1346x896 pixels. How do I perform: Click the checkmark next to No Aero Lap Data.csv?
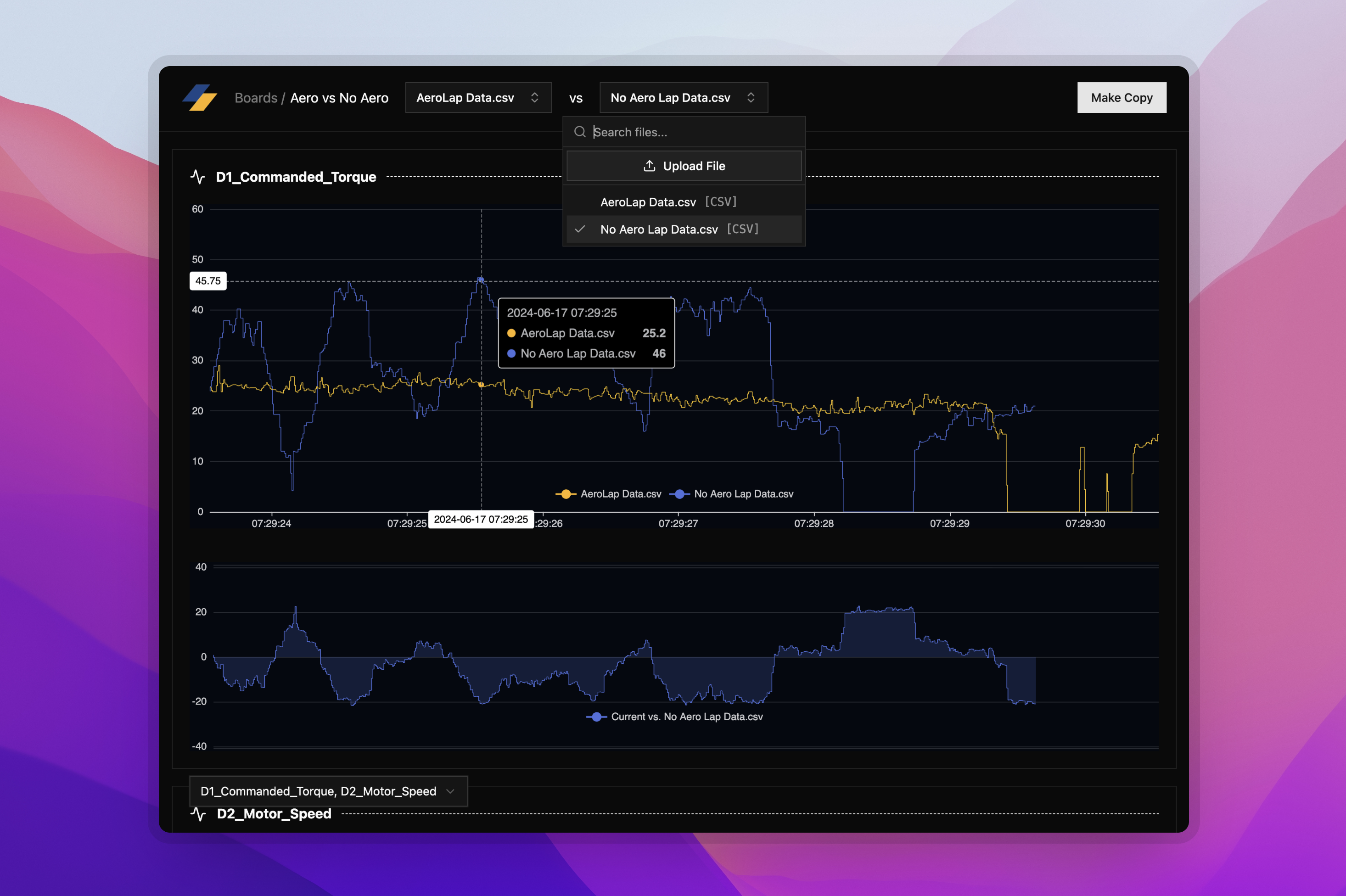[579, 229]
